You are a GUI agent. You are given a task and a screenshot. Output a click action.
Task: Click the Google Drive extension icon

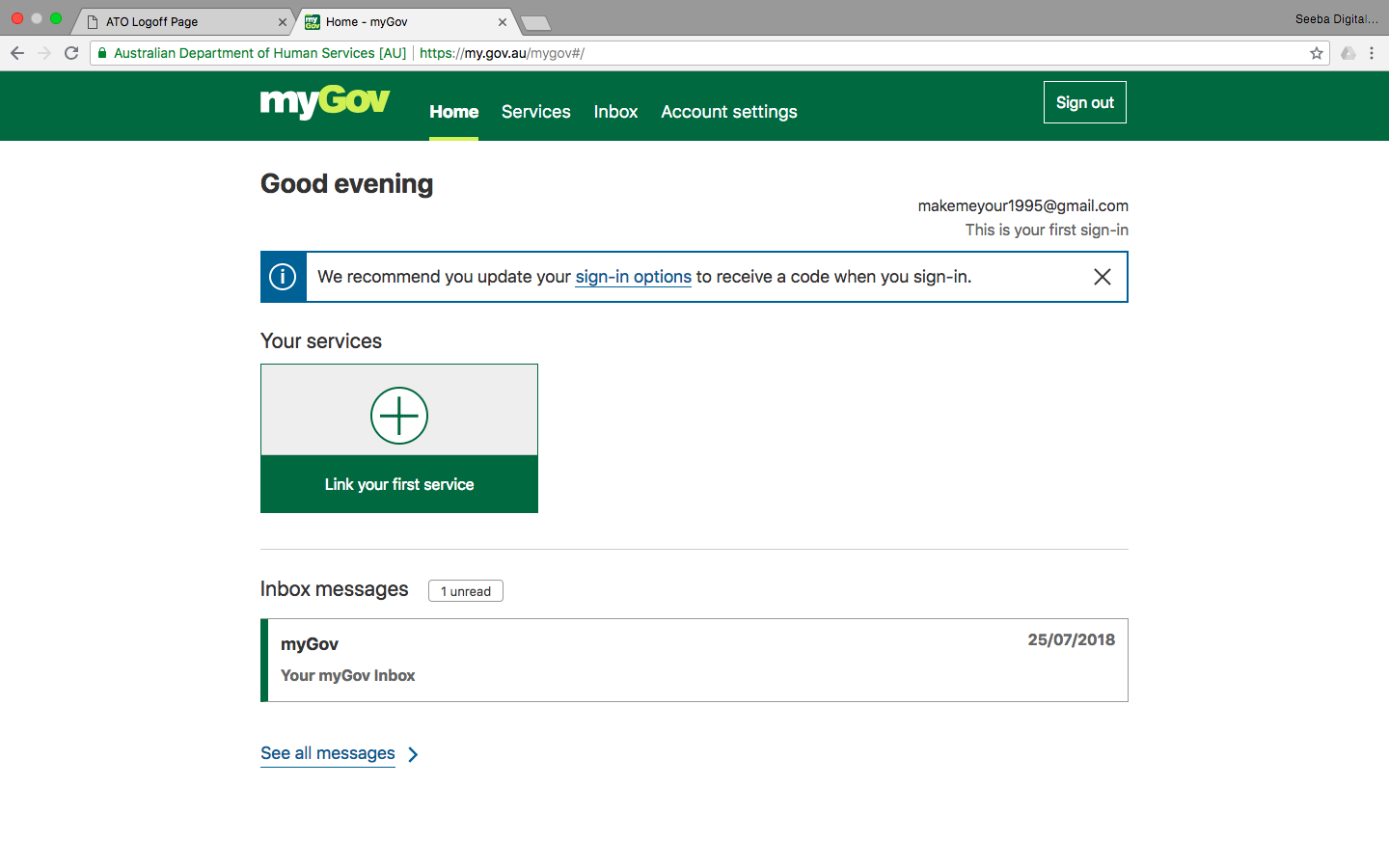[1348, 53]
